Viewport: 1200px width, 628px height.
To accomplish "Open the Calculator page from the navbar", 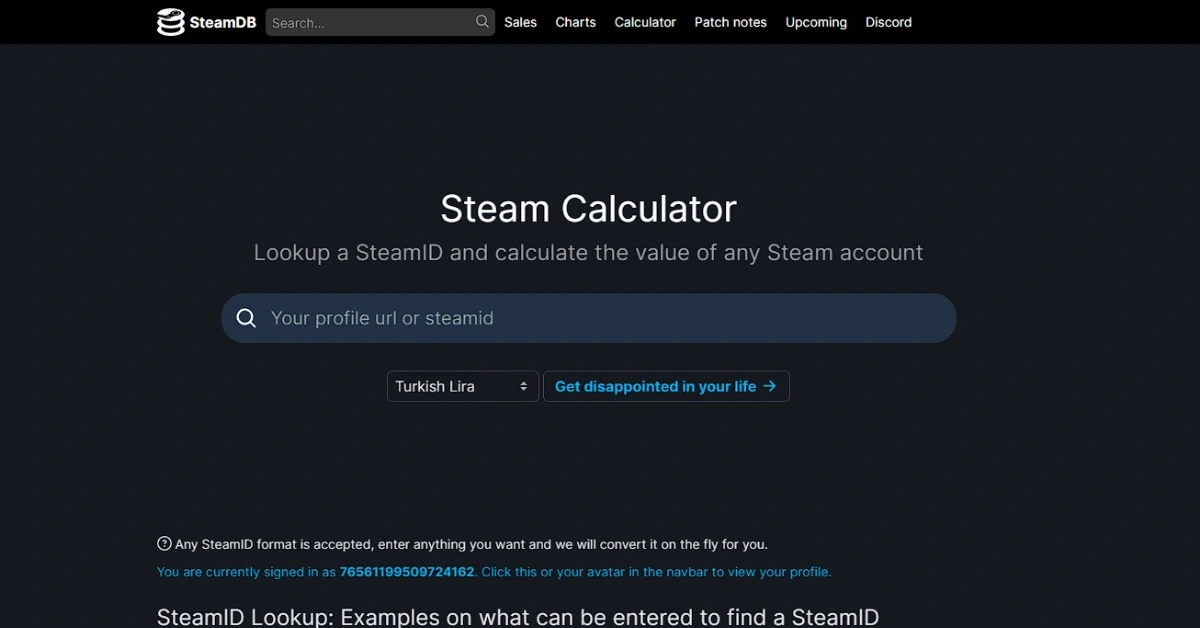I will click(x=644, y=21).
